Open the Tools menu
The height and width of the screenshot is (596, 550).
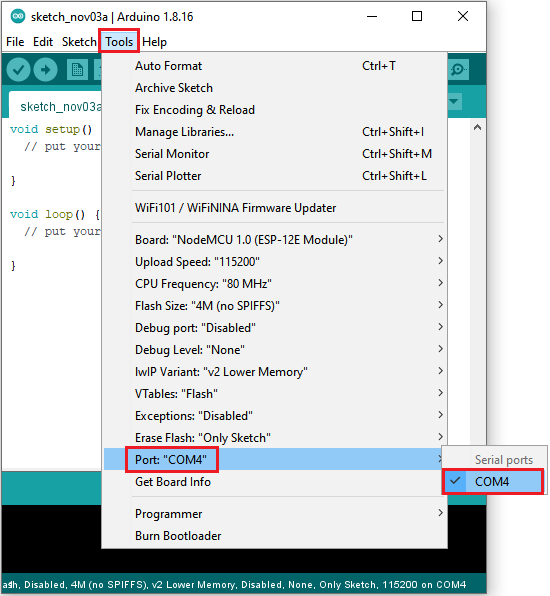click(119, 41)
